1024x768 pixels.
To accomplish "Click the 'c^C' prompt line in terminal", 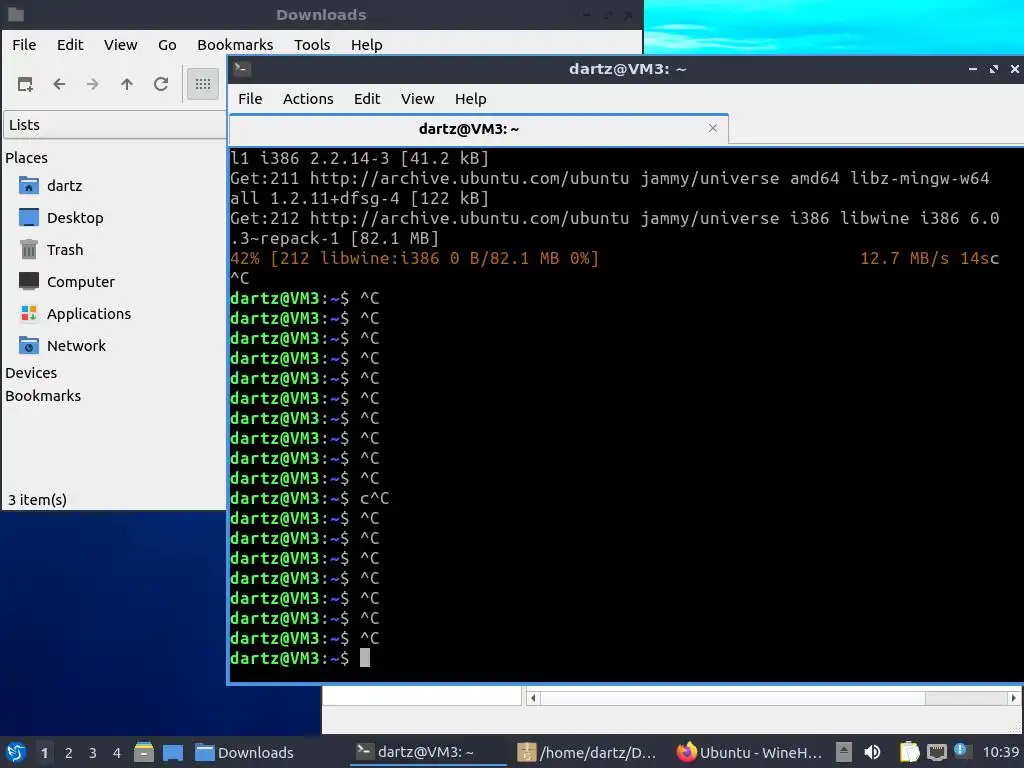I will (x=310, y=498).
